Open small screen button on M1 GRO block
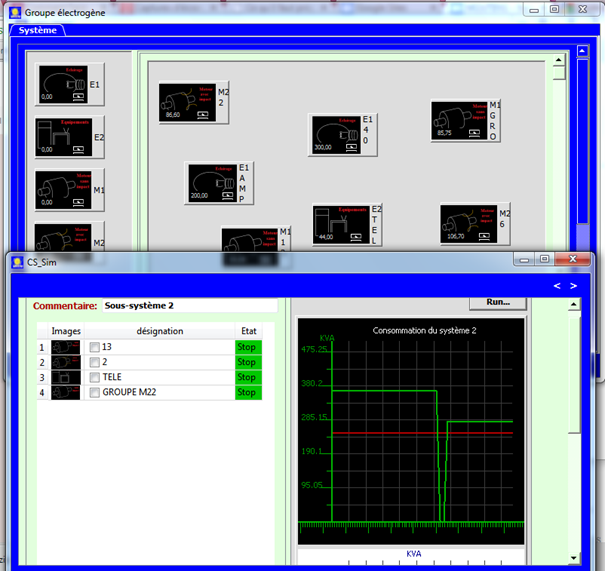This screenshot has height=571, width=605. 475,133
